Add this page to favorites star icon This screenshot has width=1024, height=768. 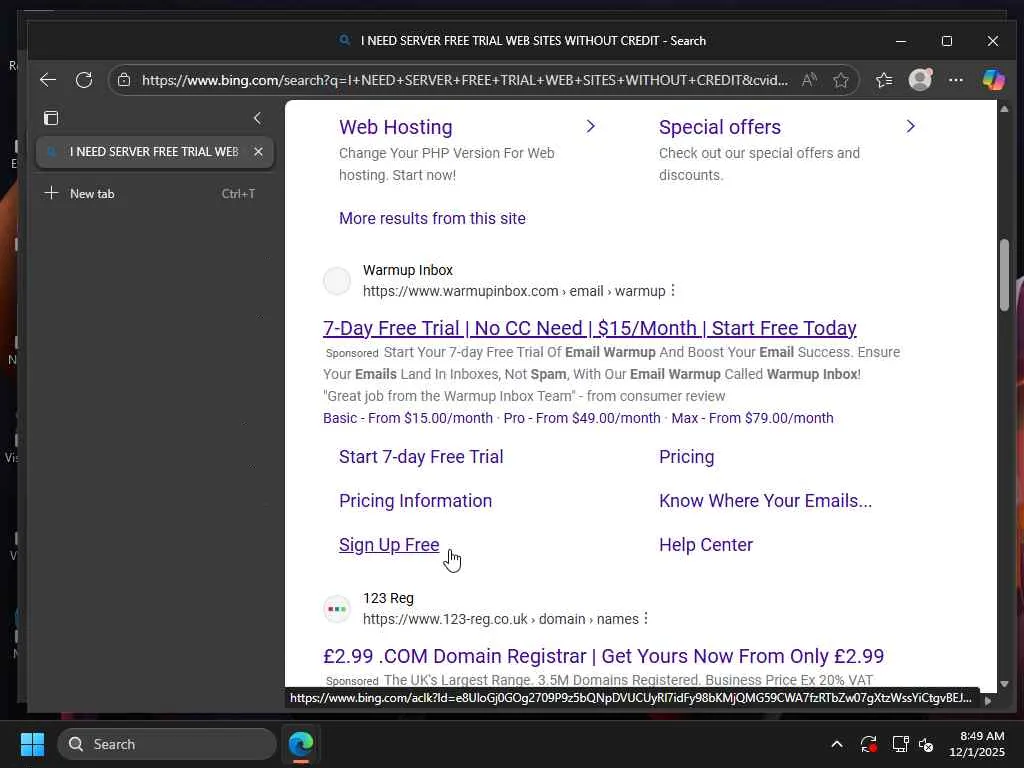pos(840,80)
